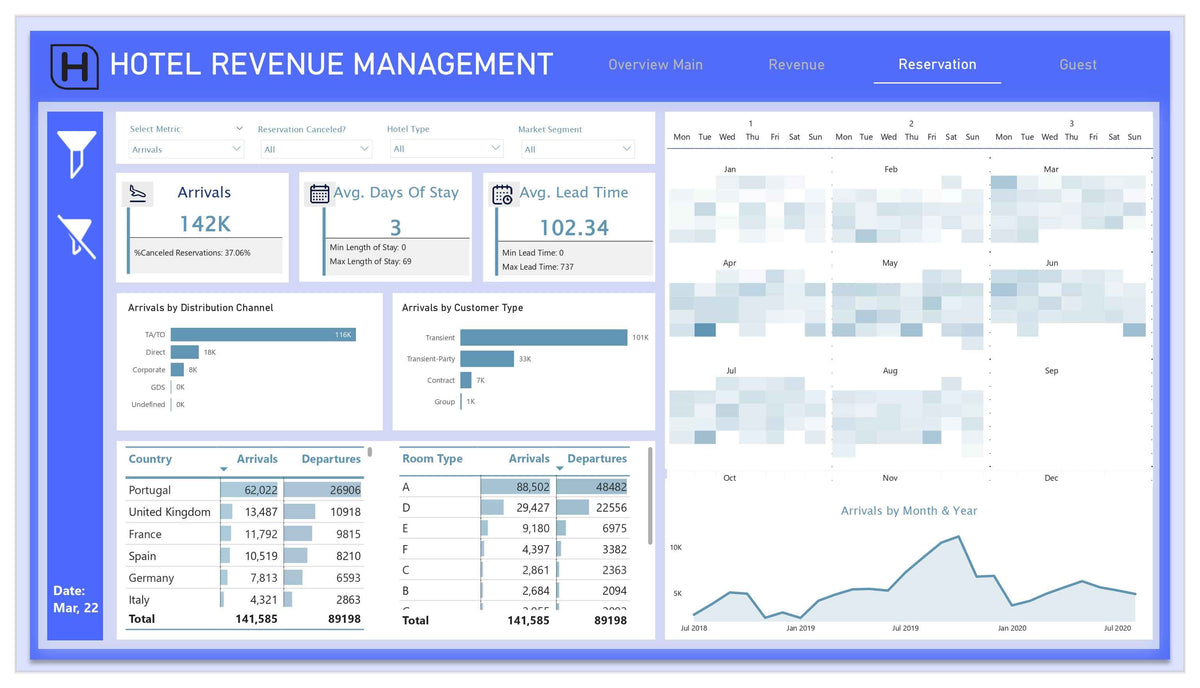Image resolution: width=1200 pixels, height=688 pixels.
Task: Click the 62,022 arrivals value
Action: point(260,490)
